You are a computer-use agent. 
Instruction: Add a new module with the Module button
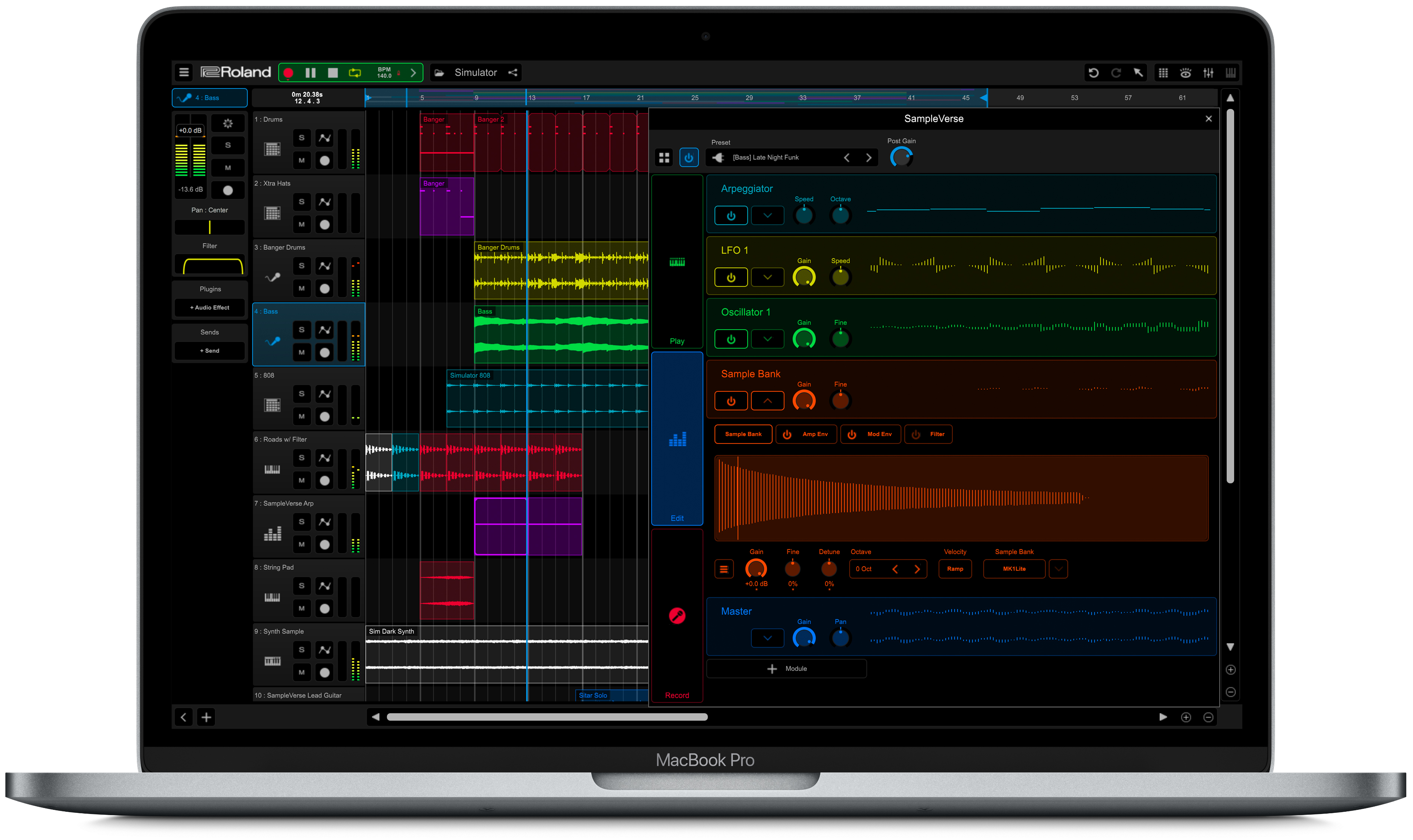[786, 669]
